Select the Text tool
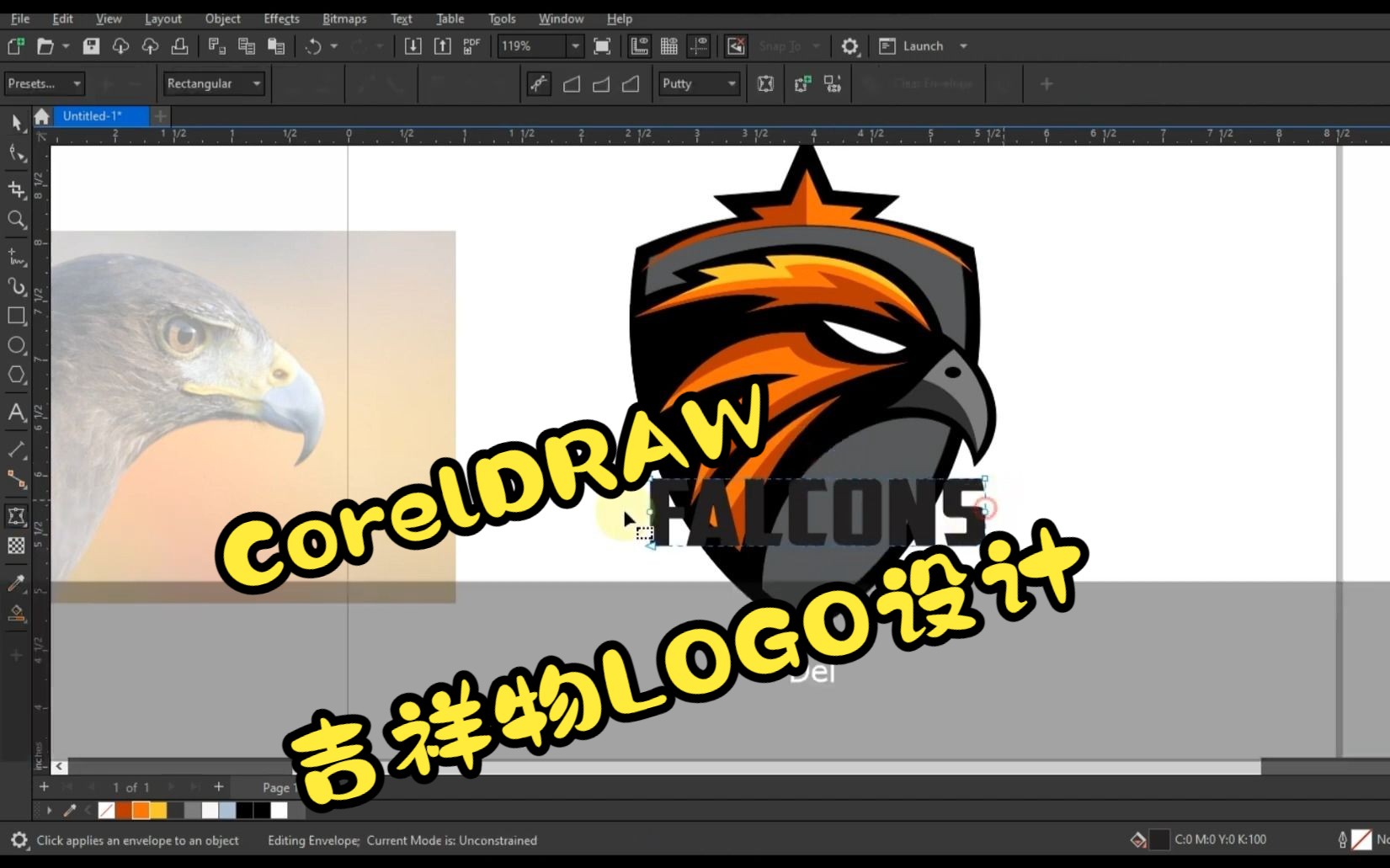This screenshot has width=1390, height=868. pyautogui.click(x=16, y=412)
